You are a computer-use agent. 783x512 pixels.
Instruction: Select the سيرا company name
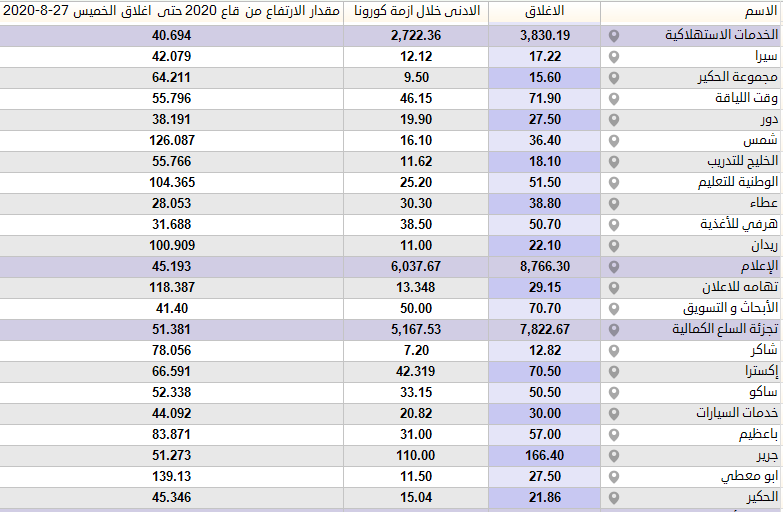(767, 56)
